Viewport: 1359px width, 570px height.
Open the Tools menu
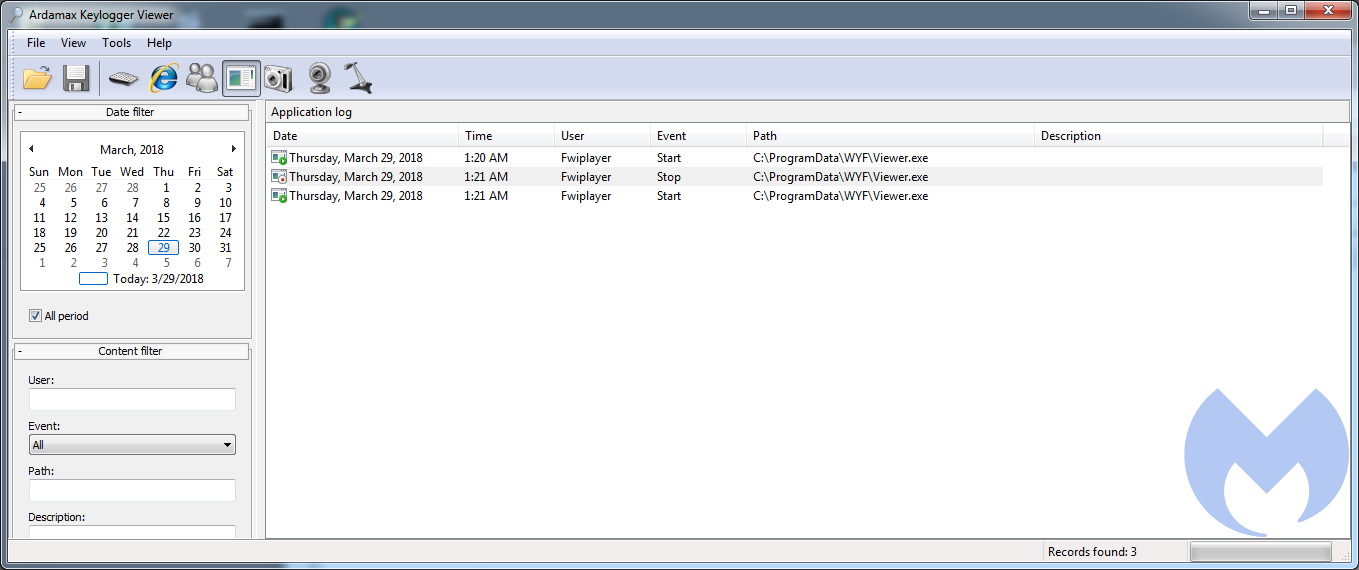[x=116, y=43]
